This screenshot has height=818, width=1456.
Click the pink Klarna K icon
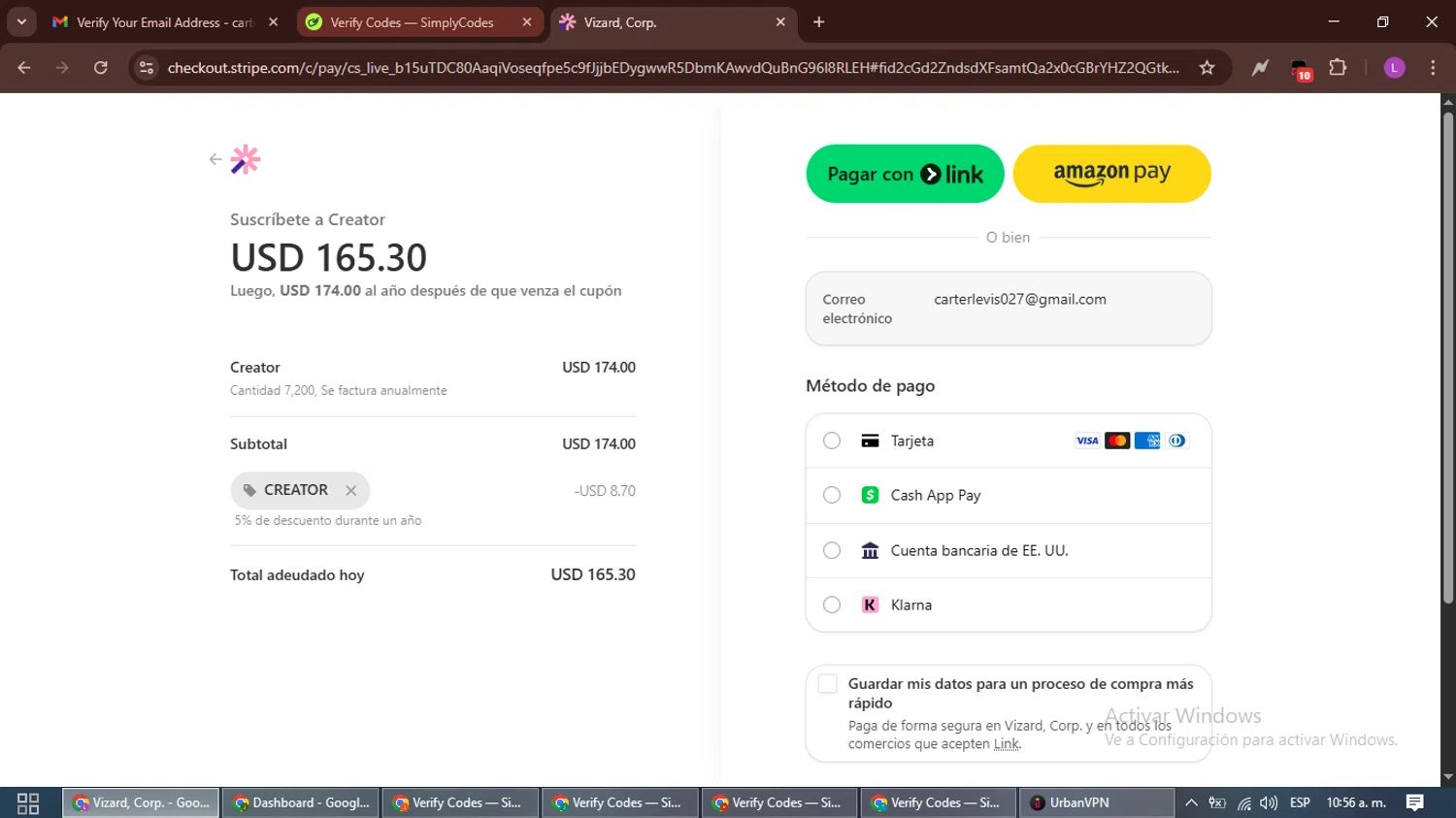870,605
